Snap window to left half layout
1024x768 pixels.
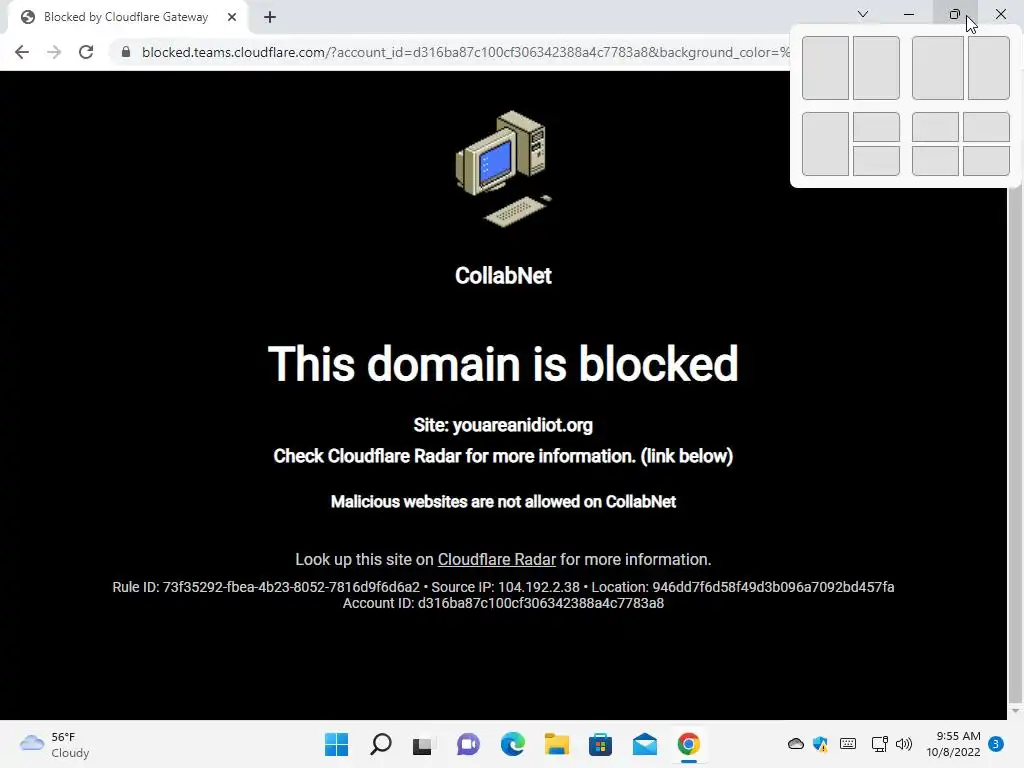[825, 68]
